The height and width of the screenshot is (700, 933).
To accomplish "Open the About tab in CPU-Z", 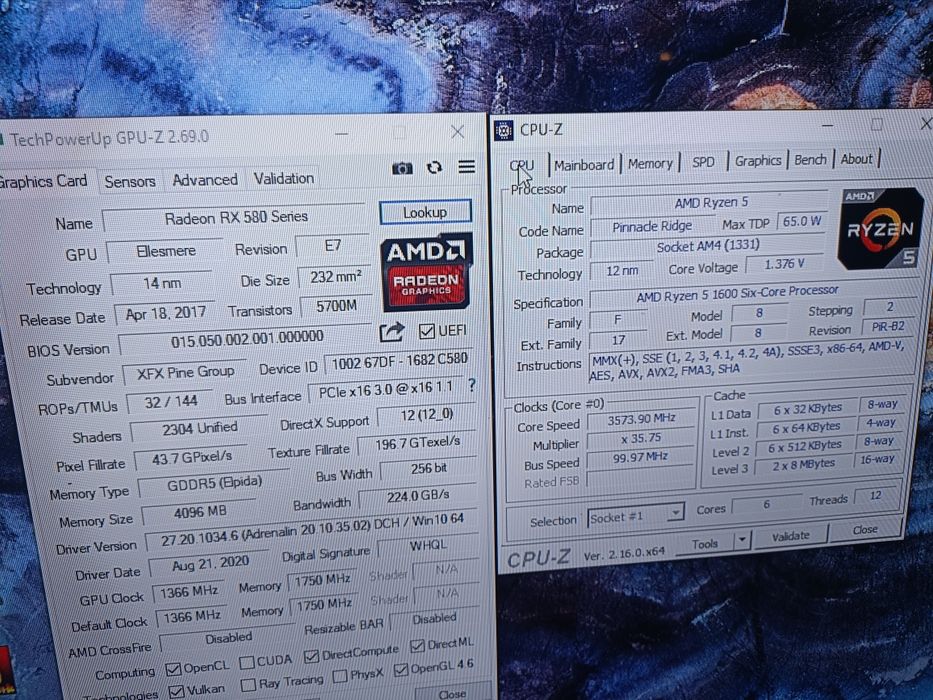I will pyautogui.click(x=856, y=159).
